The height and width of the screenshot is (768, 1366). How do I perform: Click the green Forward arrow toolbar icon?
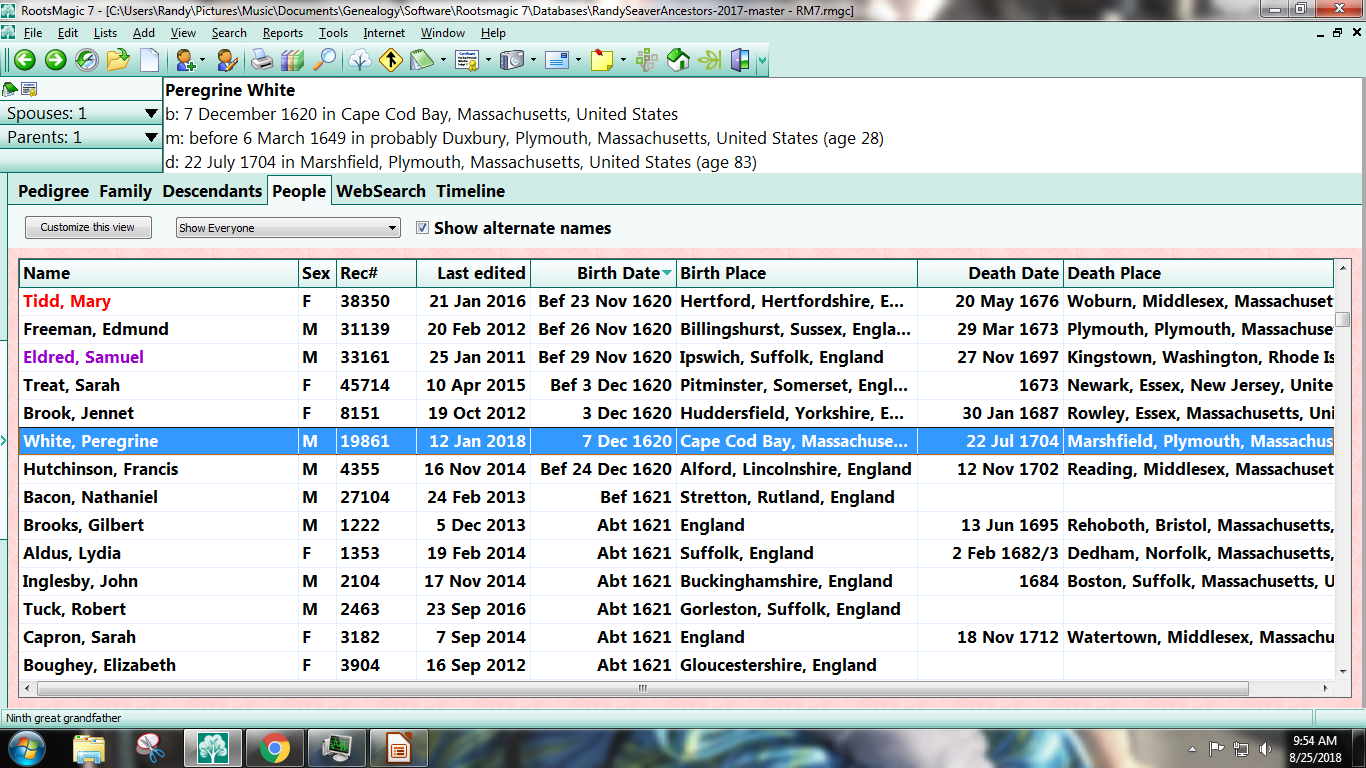point(56,60)
